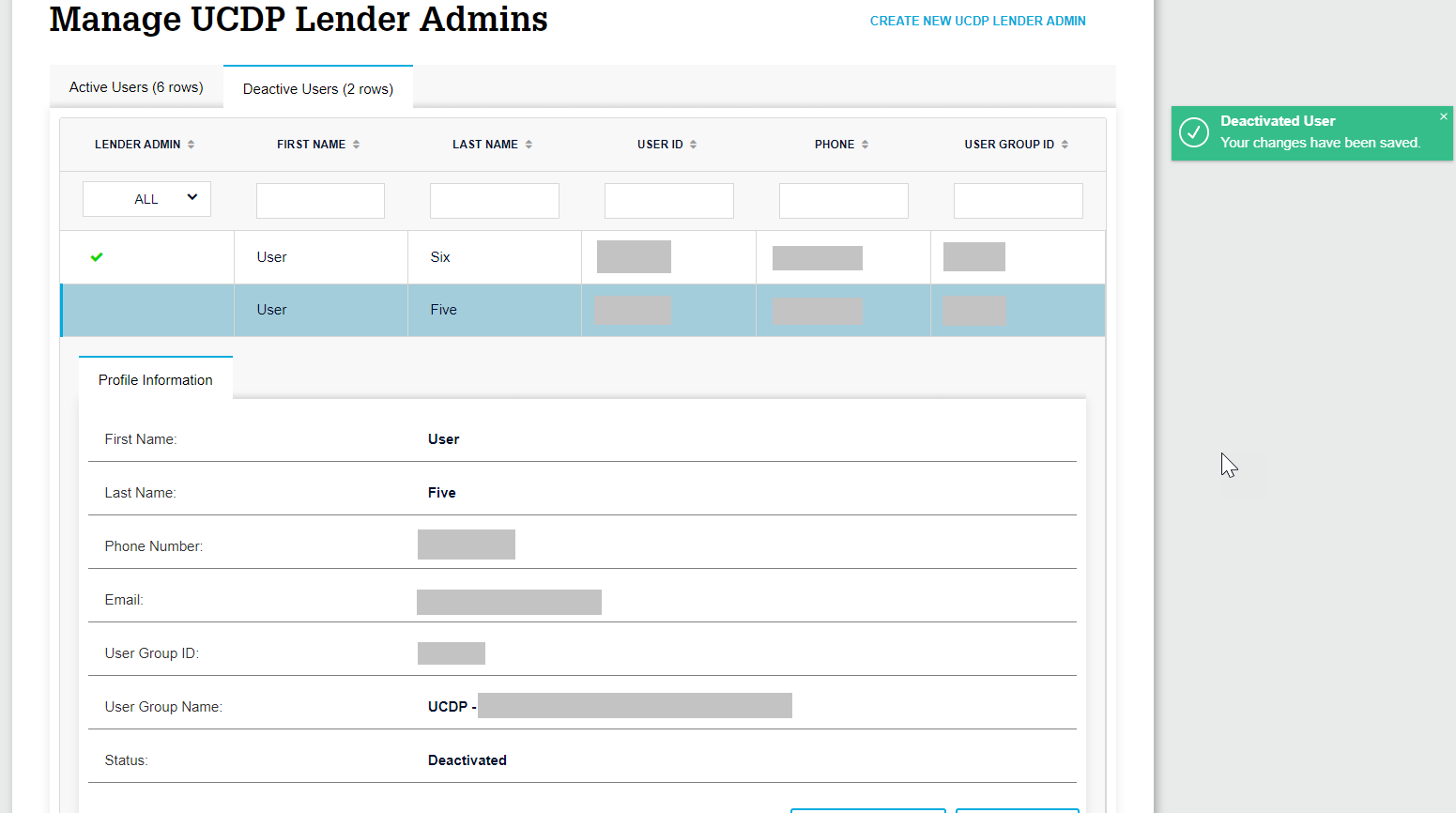Sort the Last Name column
Viewport: 1456px width, 813px height.
pos(529,144)
